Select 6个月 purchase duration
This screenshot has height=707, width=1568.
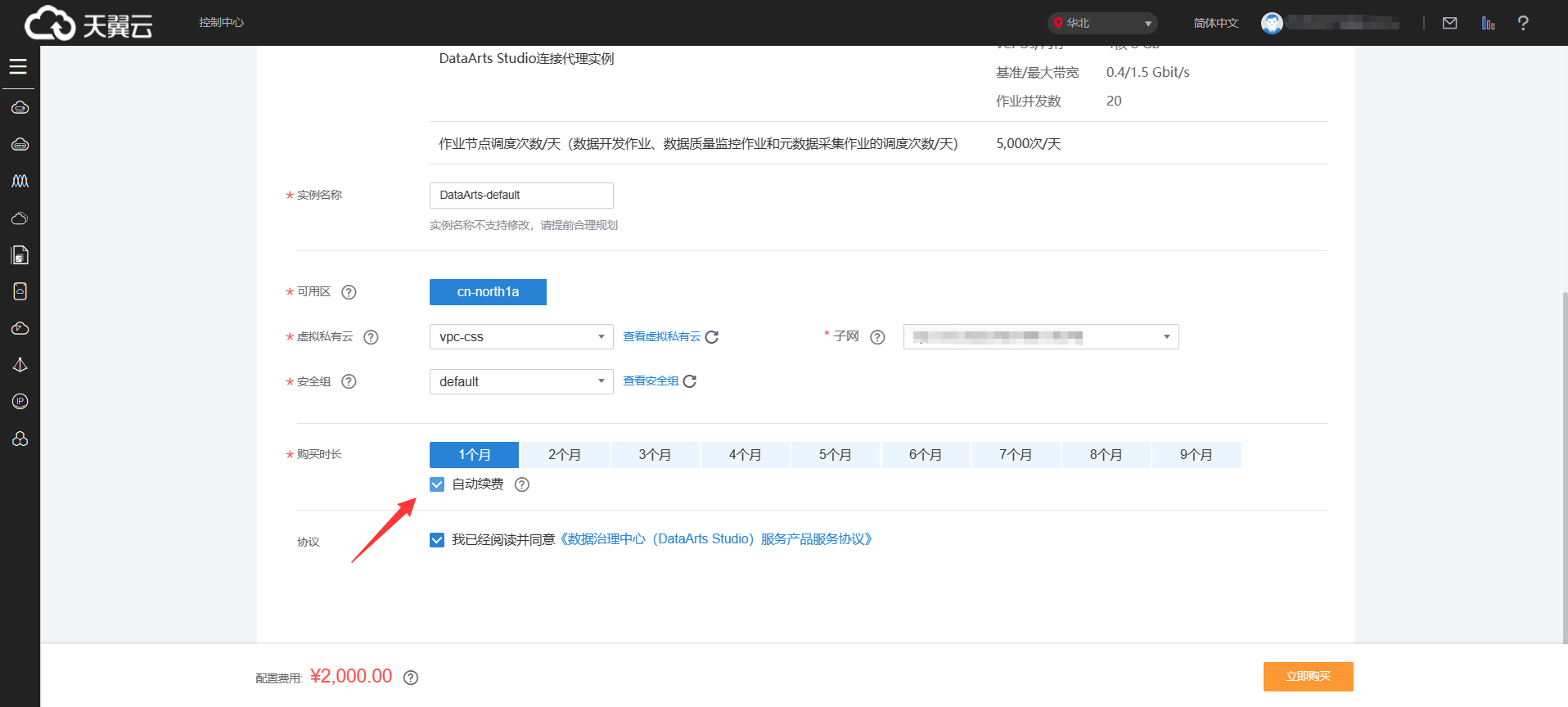[926, 455]
